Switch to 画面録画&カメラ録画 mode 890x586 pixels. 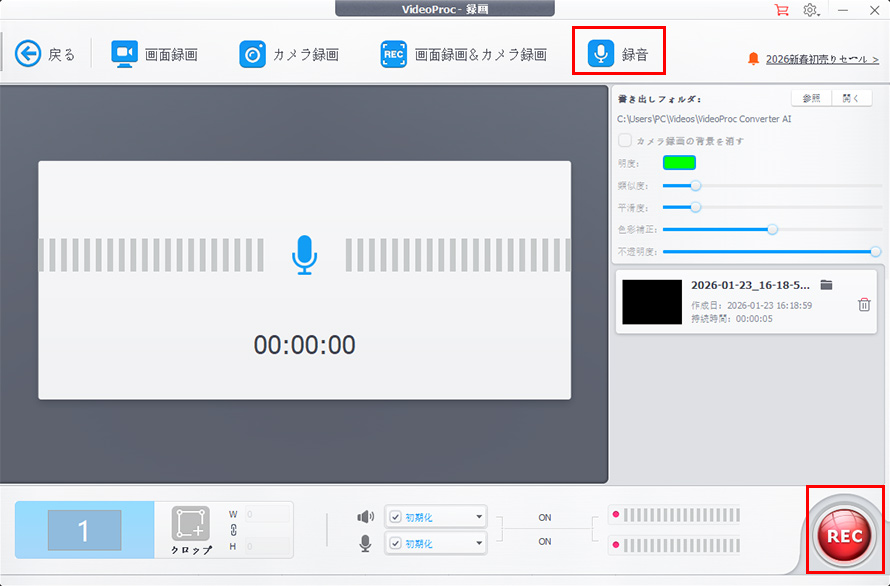[x=463, y=54]
